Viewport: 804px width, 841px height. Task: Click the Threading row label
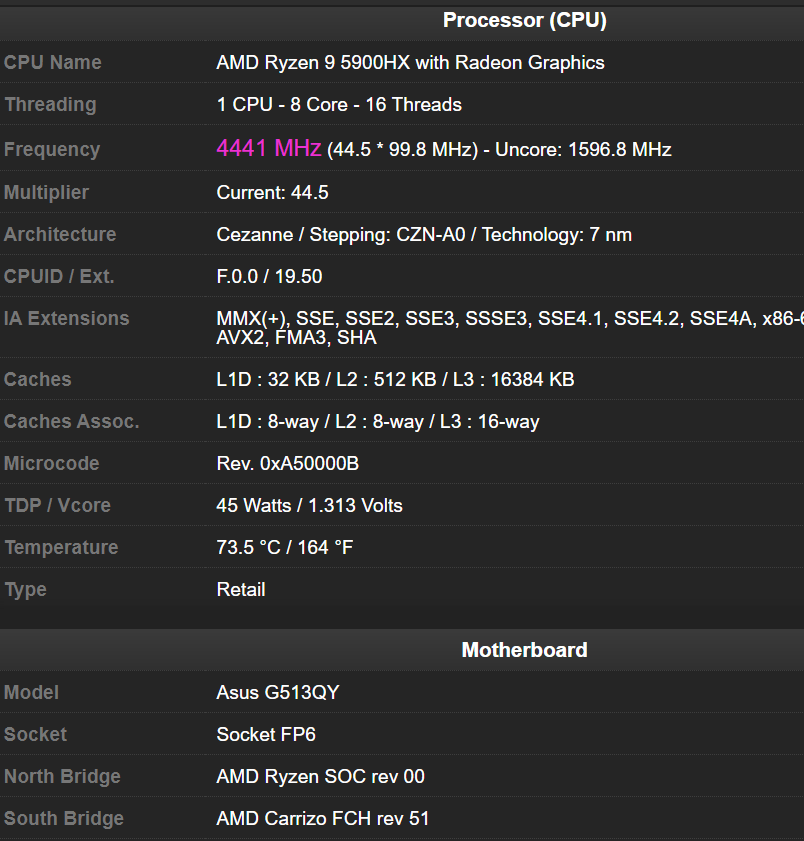pos(50,104)
